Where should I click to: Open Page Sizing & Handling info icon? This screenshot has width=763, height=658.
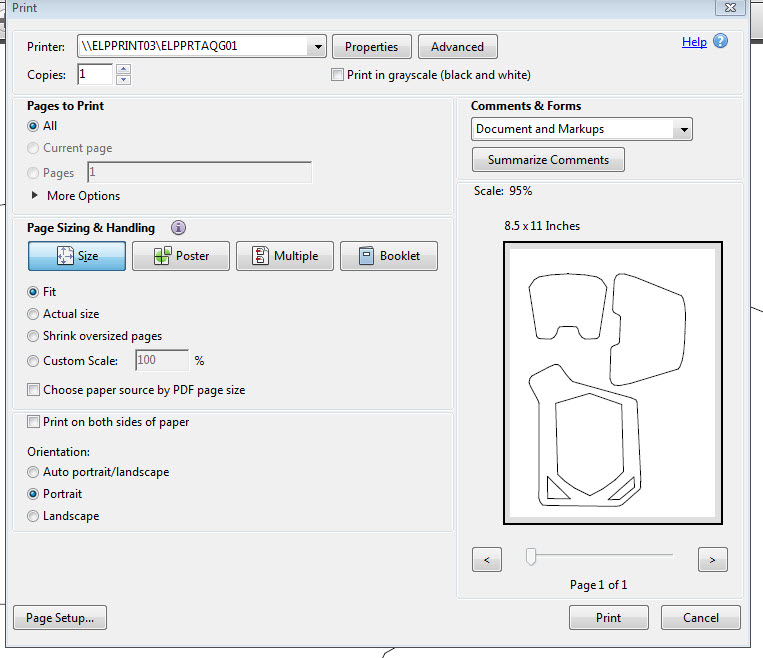(x=178, y=228)
